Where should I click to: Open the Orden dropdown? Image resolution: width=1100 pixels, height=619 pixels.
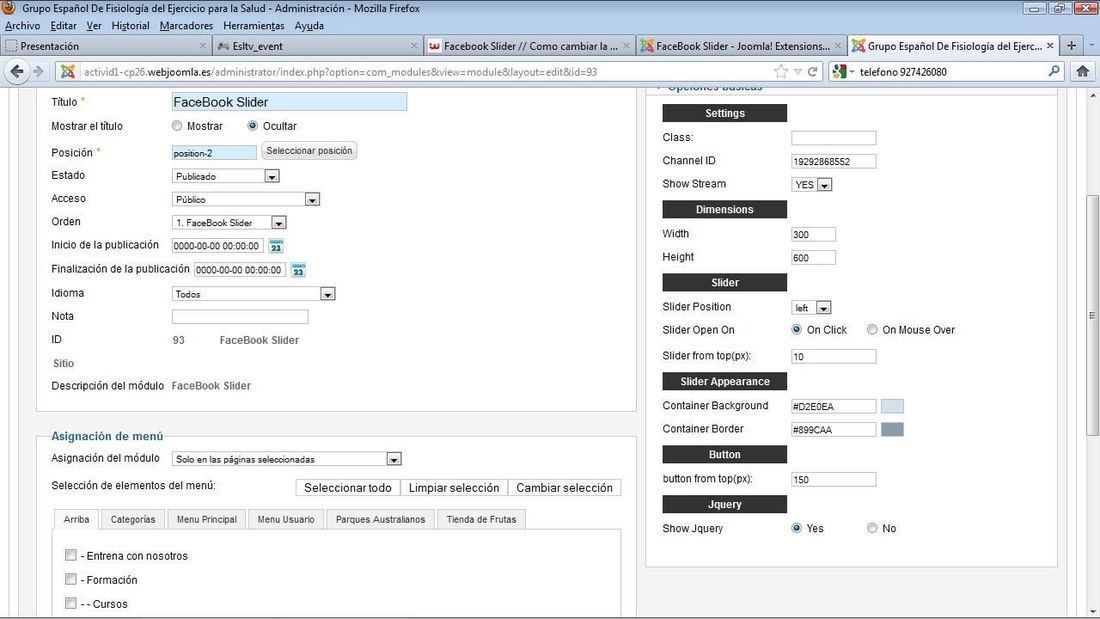pyautogui.click(x=229, y=222)
